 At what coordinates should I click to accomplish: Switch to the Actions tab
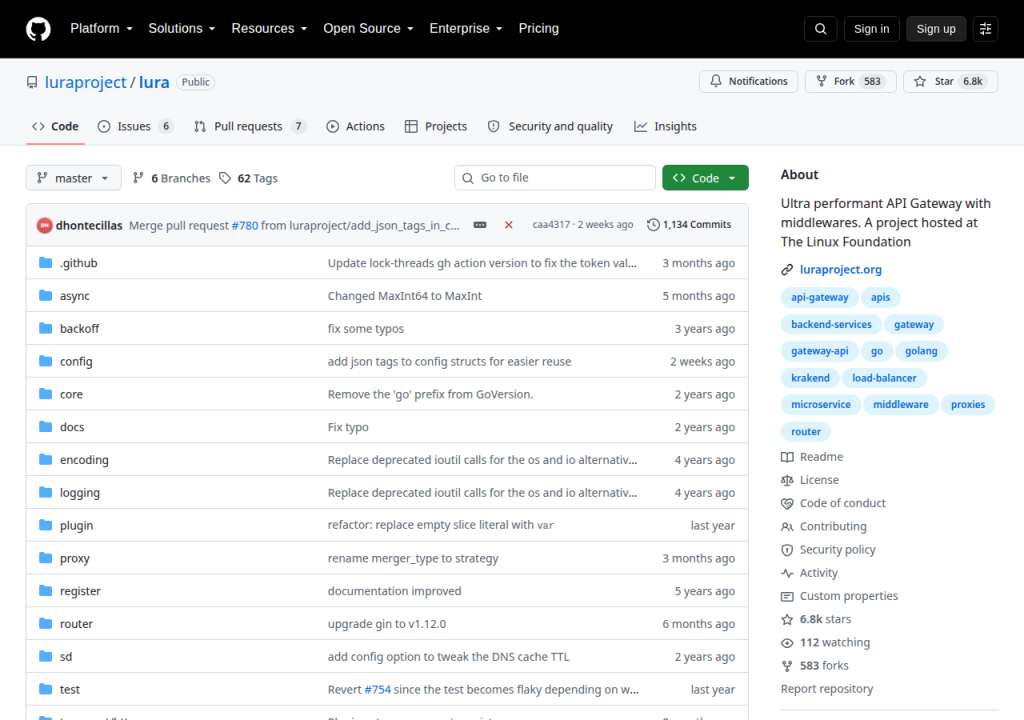point(355,127)
